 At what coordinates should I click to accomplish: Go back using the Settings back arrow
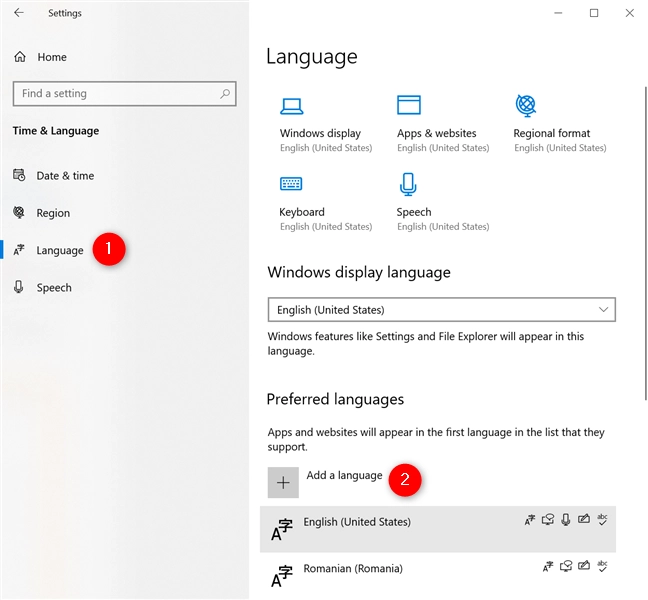pos(19,13)
